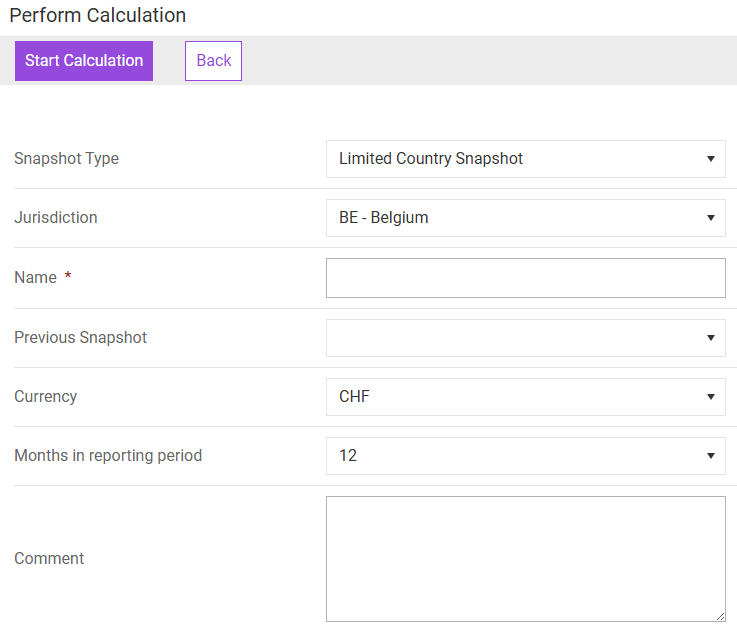Click the 'Snapshot Type' field label
The height and width of the screenshot is (636, 737).
tap(66, 159)
